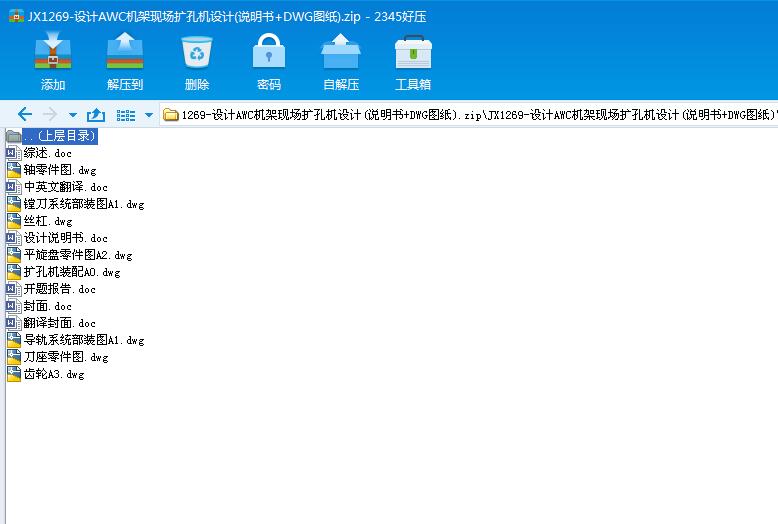The width and height of the screenshot is (778, 524).
Task: Open the 密码 (Password) lock icon
Action: tap(269, 51)
